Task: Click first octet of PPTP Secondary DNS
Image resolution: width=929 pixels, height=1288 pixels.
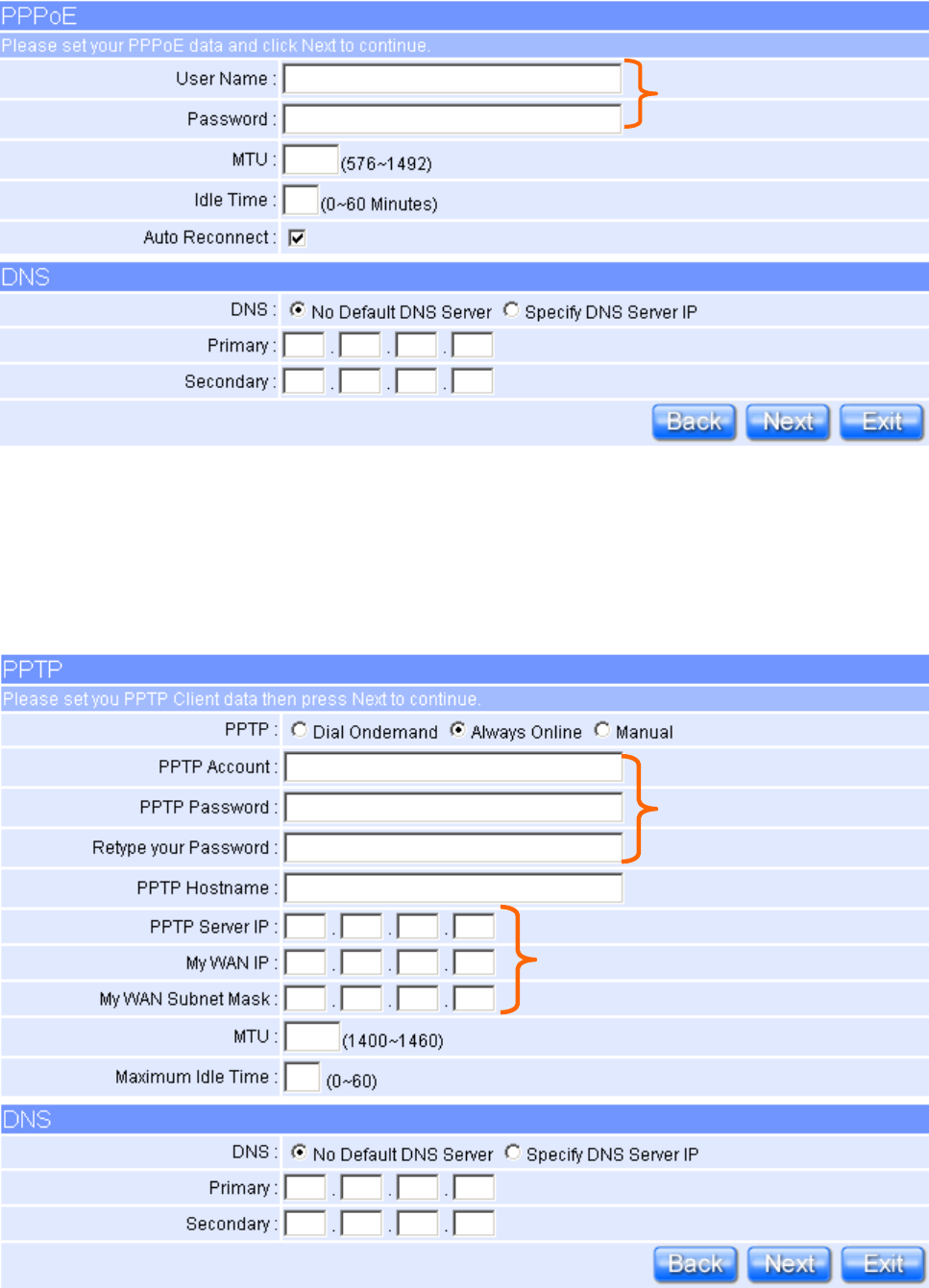Action: pyautogui.click(x=306, y=1224)
